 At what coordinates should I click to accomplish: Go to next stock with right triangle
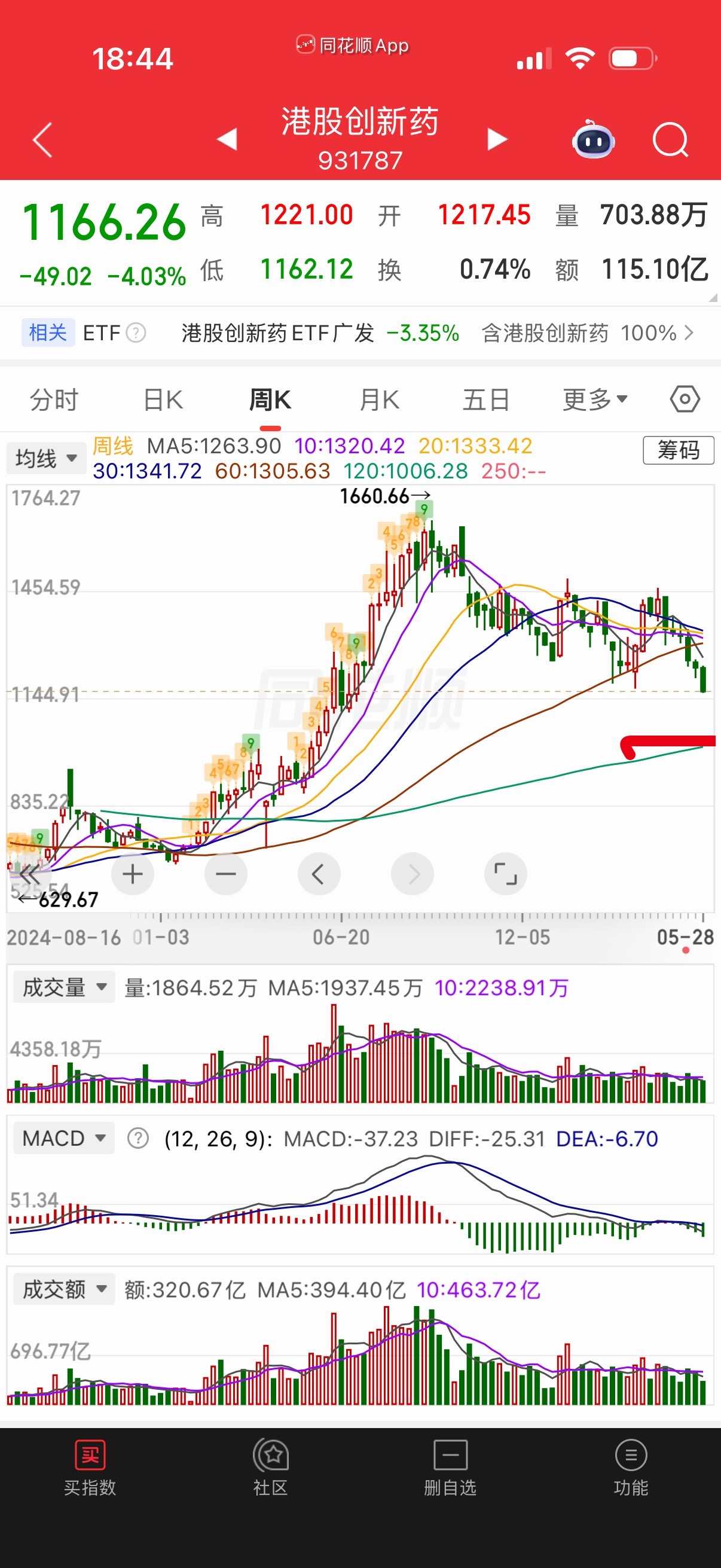pyautogui.click(x=497, y=139)
